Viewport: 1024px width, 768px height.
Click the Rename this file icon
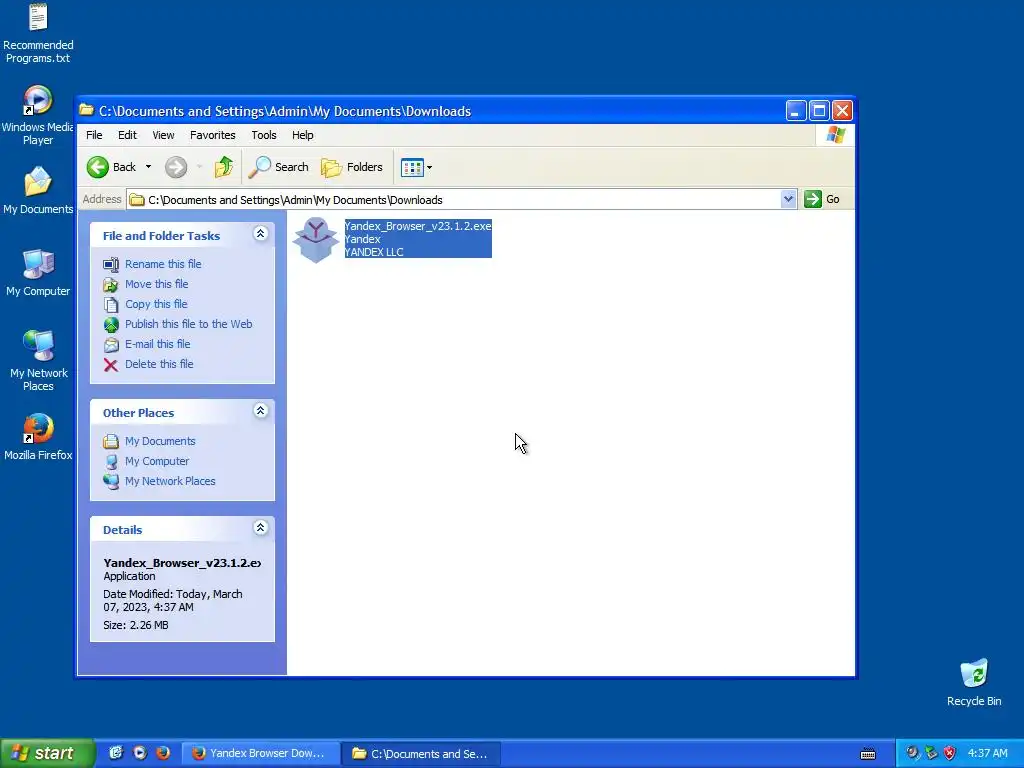[111, 264]
